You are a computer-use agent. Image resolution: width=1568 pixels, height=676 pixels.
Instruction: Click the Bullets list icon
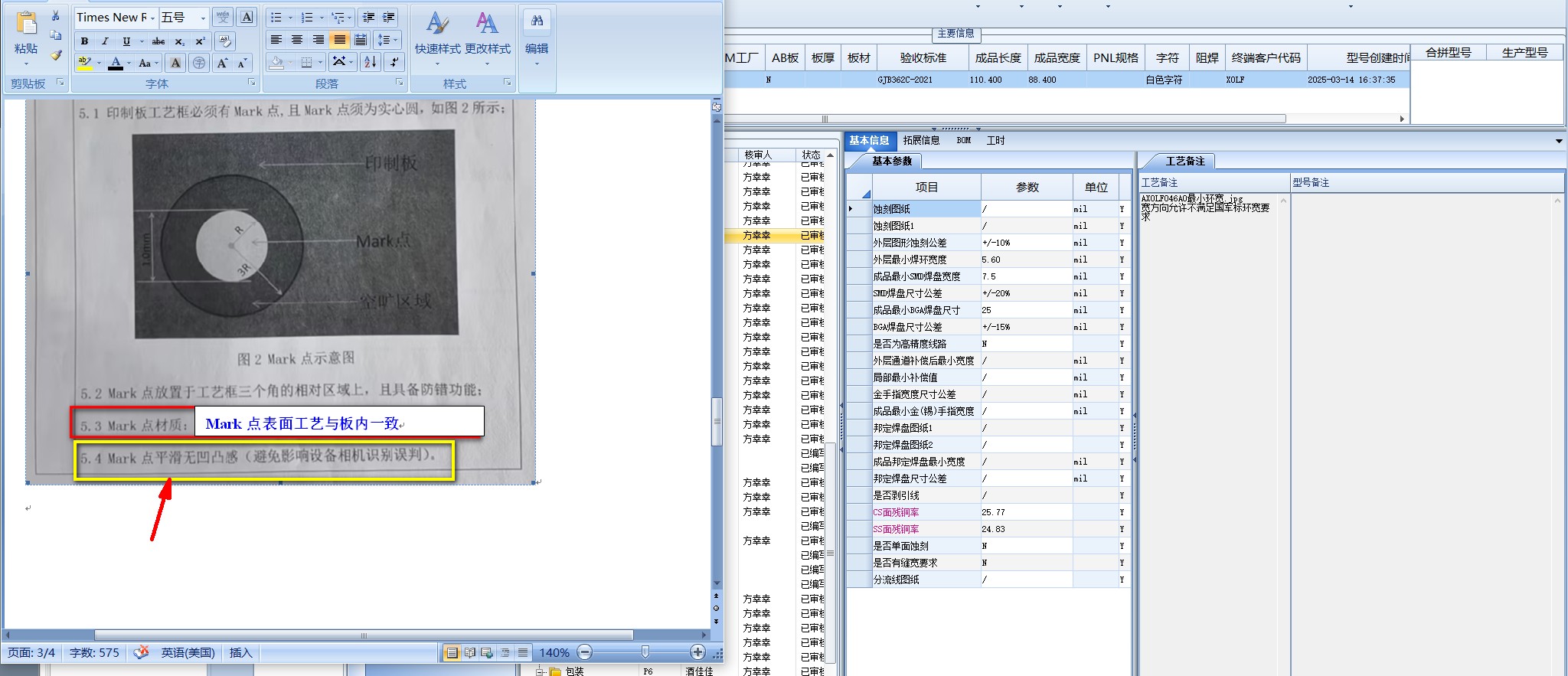click(276, 17)
